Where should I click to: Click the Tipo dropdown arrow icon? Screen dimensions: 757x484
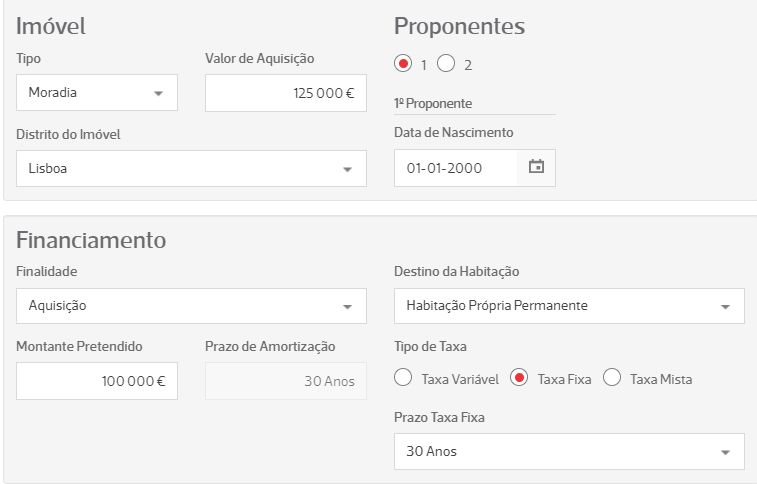(158, 94)
